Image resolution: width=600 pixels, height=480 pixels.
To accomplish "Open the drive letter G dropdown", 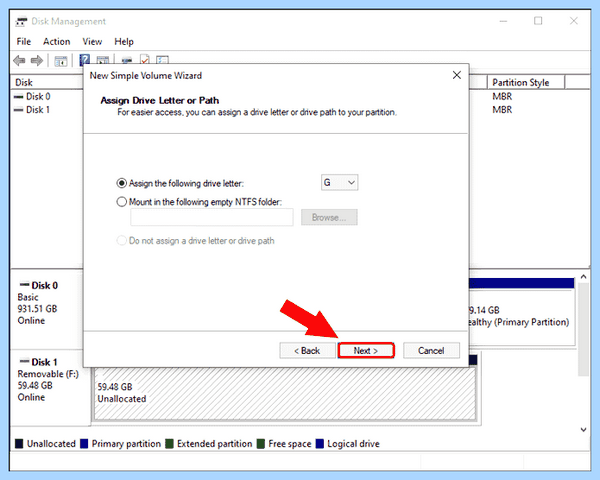I will 339,183.
